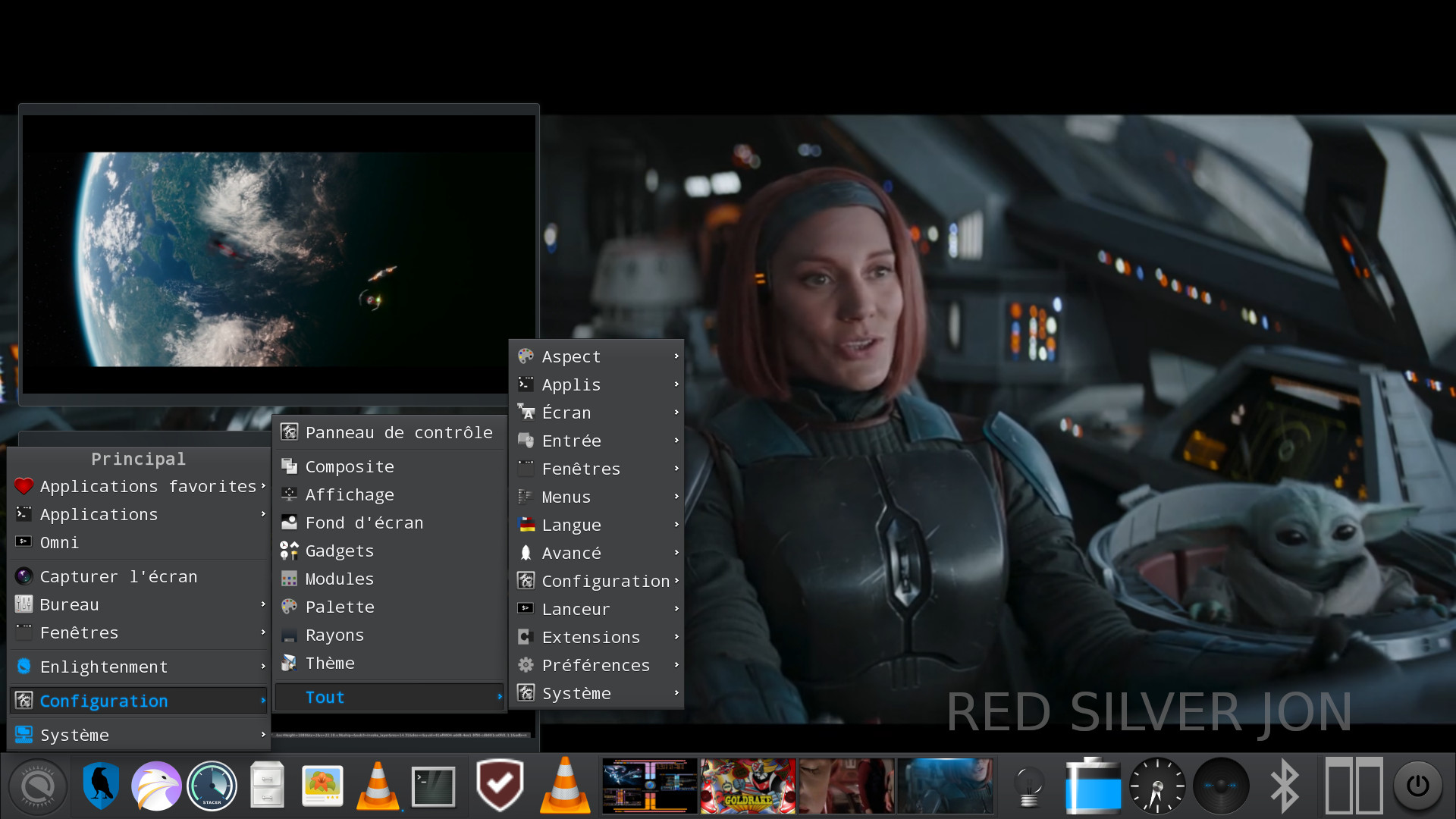Viewport: 1456px width, 819px height.
Task: Select the spaceship console desktop thumbnail
Action: (x=650, y=786)
